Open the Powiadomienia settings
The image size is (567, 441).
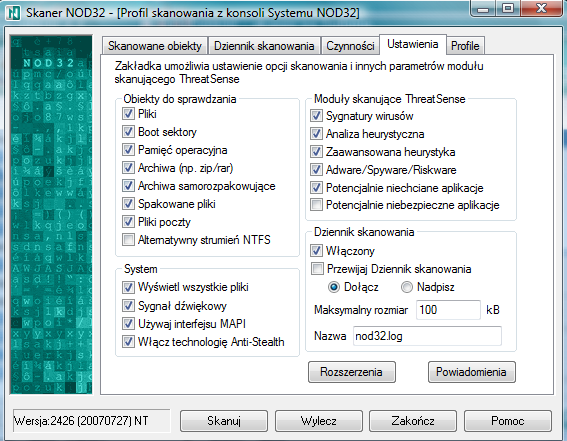(472, 372)
